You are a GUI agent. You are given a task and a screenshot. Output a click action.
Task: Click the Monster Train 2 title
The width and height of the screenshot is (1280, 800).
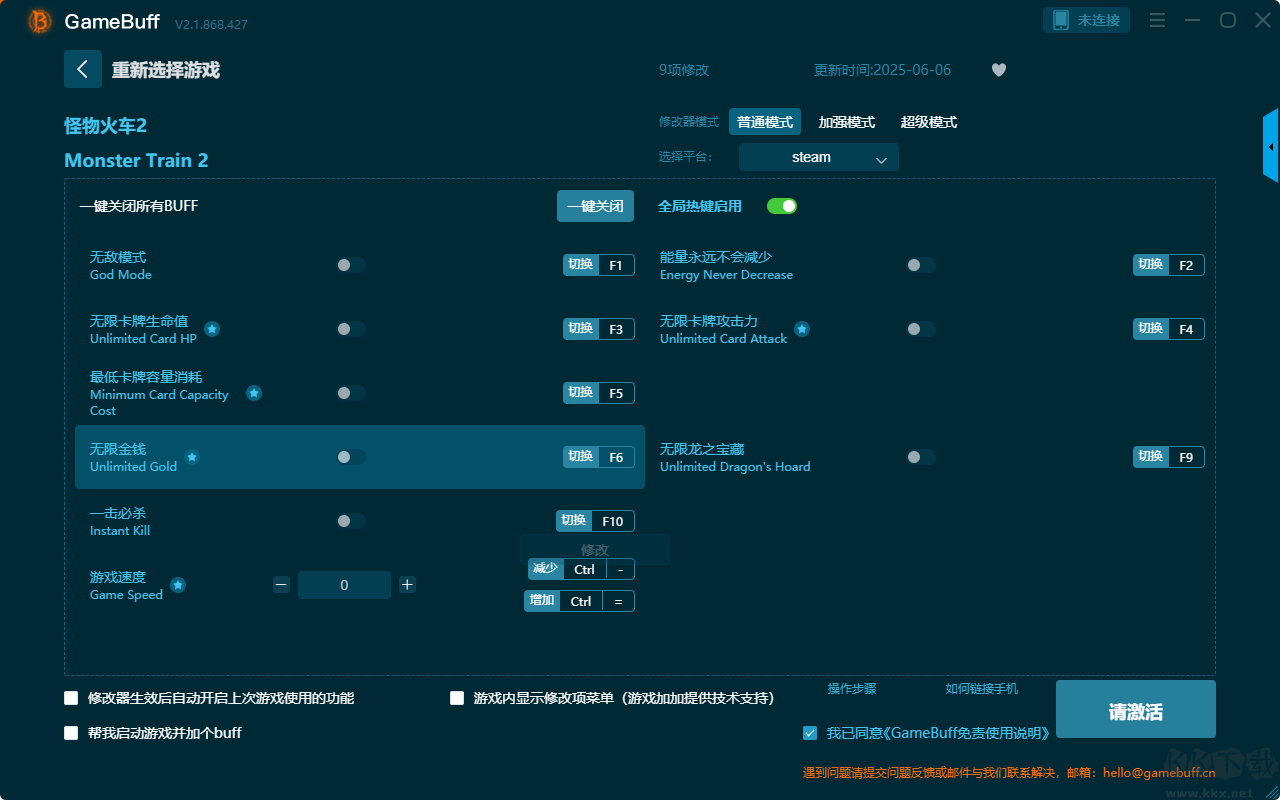(x=136, y=161)
